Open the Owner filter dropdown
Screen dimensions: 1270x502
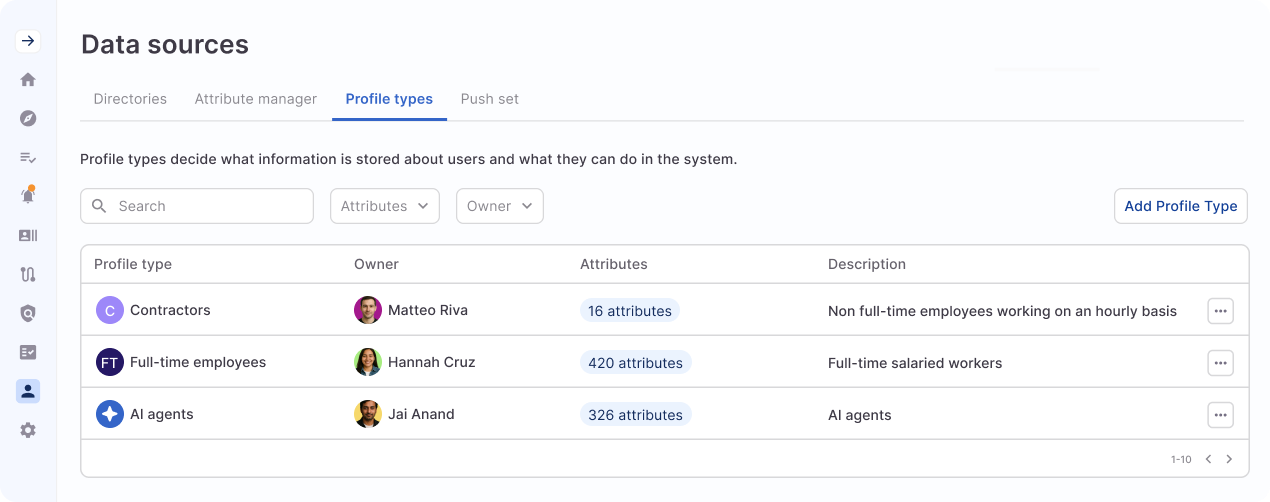[x=500, y=206]
